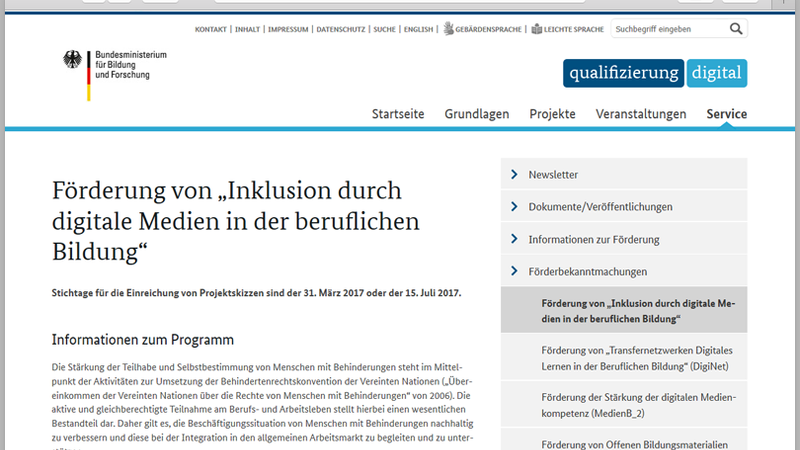
Task: Click the Stichtage für die Einreichung text
Action: pos(256,293)
